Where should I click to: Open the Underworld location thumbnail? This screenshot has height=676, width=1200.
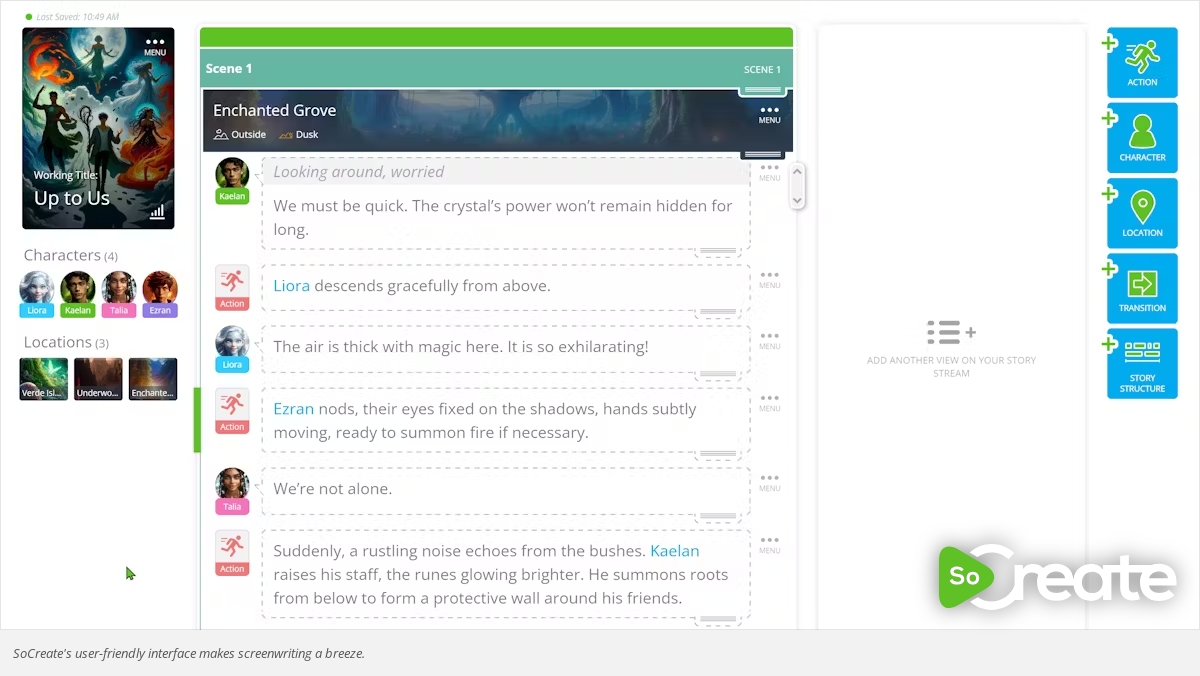pyautogui.click(x=97, y=378)
